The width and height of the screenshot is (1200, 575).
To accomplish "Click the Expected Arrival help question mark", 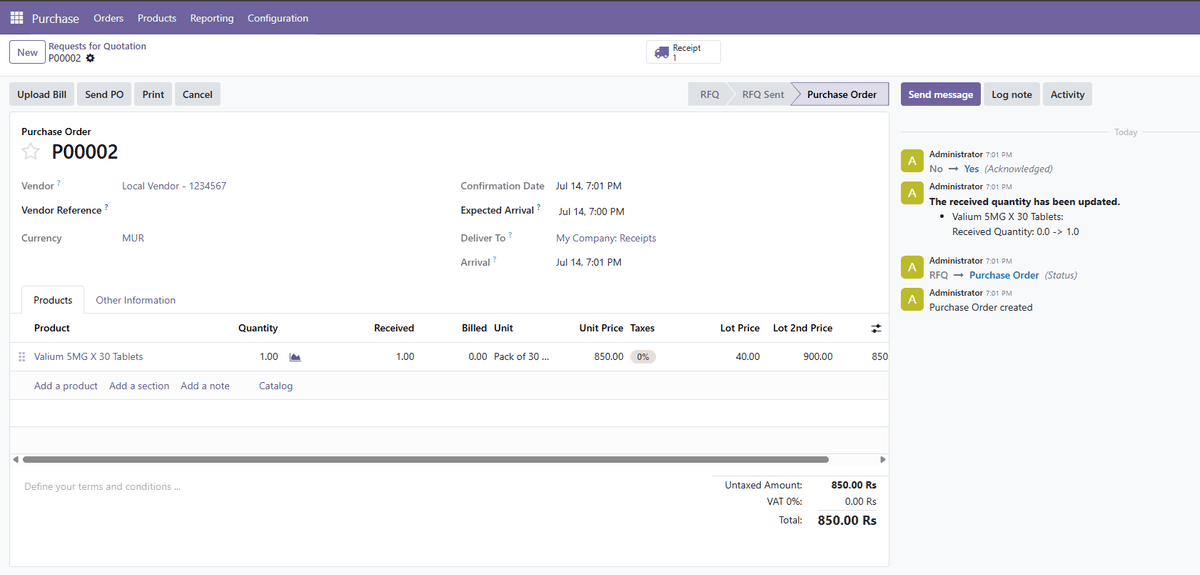I will click(x=539, y=207).
